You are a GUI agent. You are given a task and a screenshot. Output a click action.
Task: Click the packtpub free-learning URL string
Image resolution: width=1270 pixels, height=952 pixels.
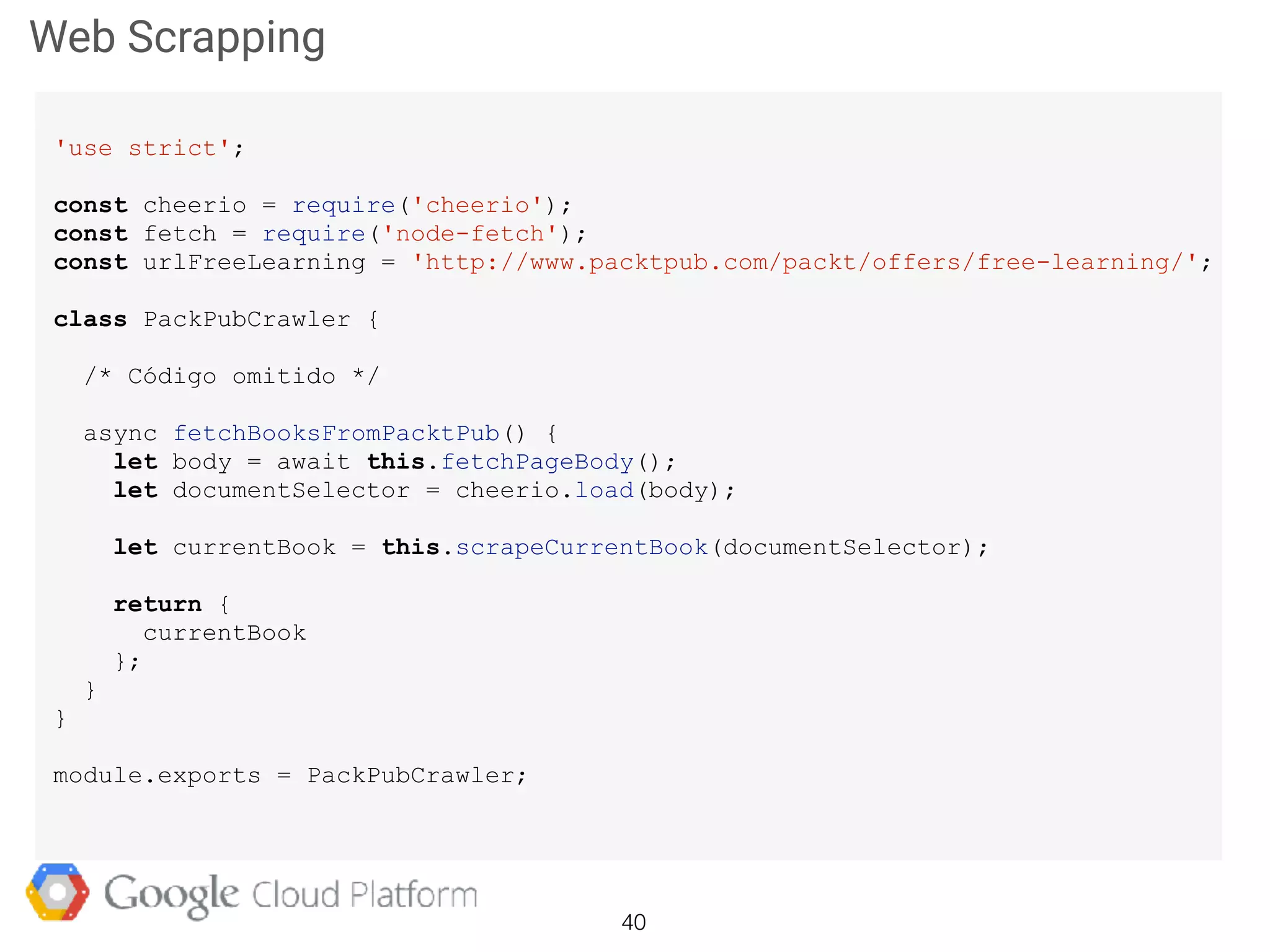(x=805, y=262)
